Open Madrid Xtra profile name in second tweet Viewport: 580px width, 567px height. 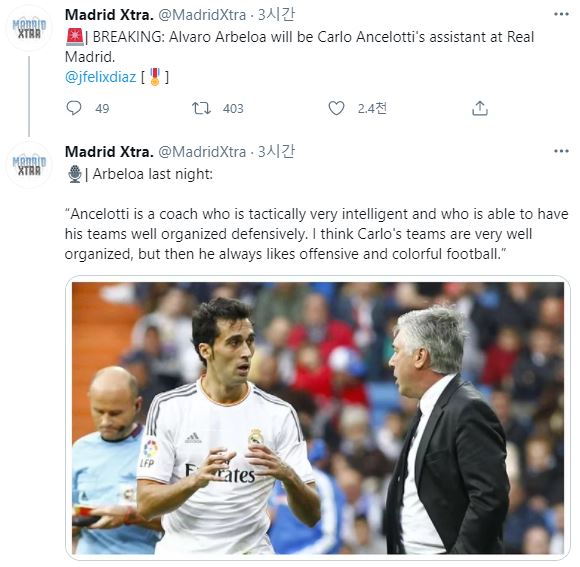[109, 152]
